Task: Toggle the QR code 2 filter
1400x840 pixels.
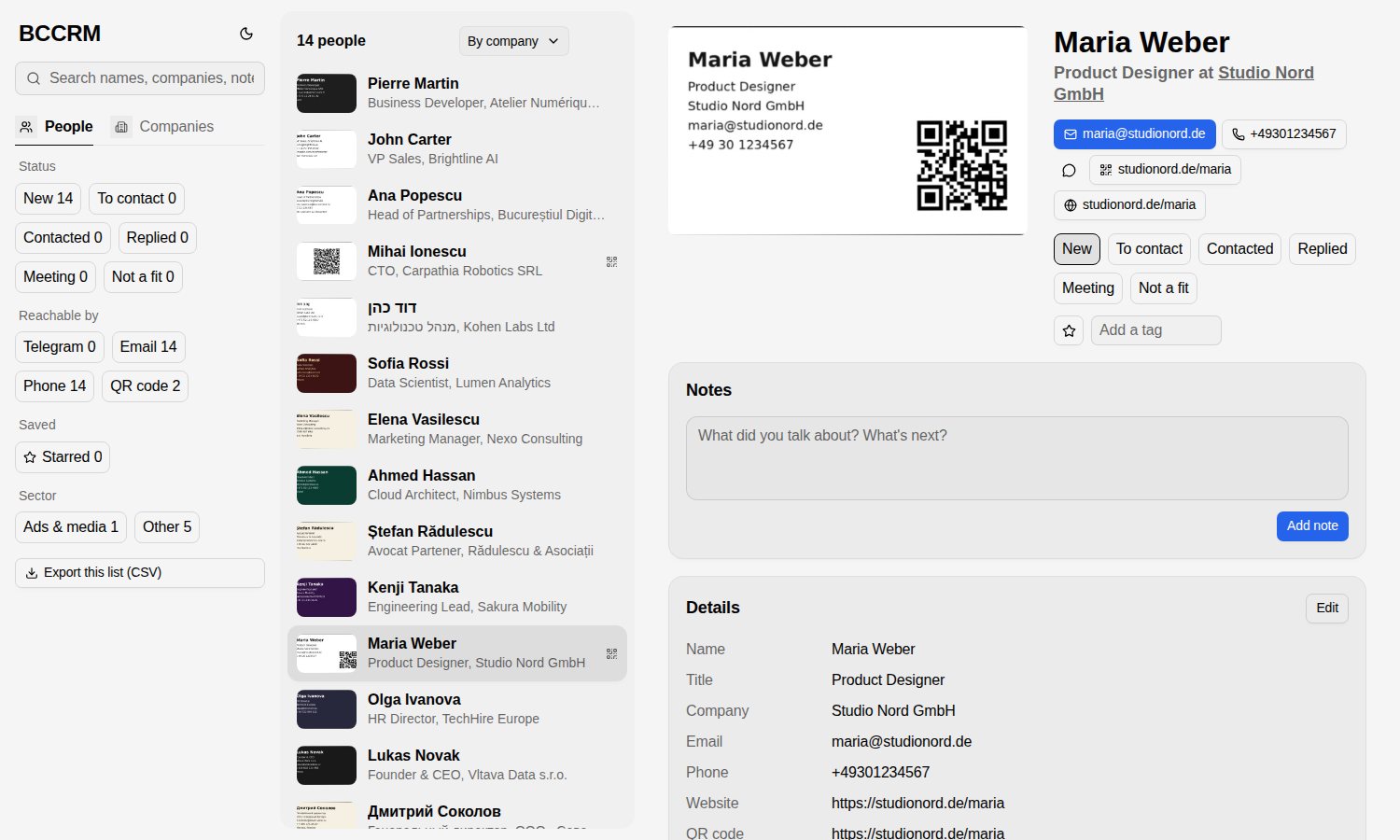Action: (146, 386)
